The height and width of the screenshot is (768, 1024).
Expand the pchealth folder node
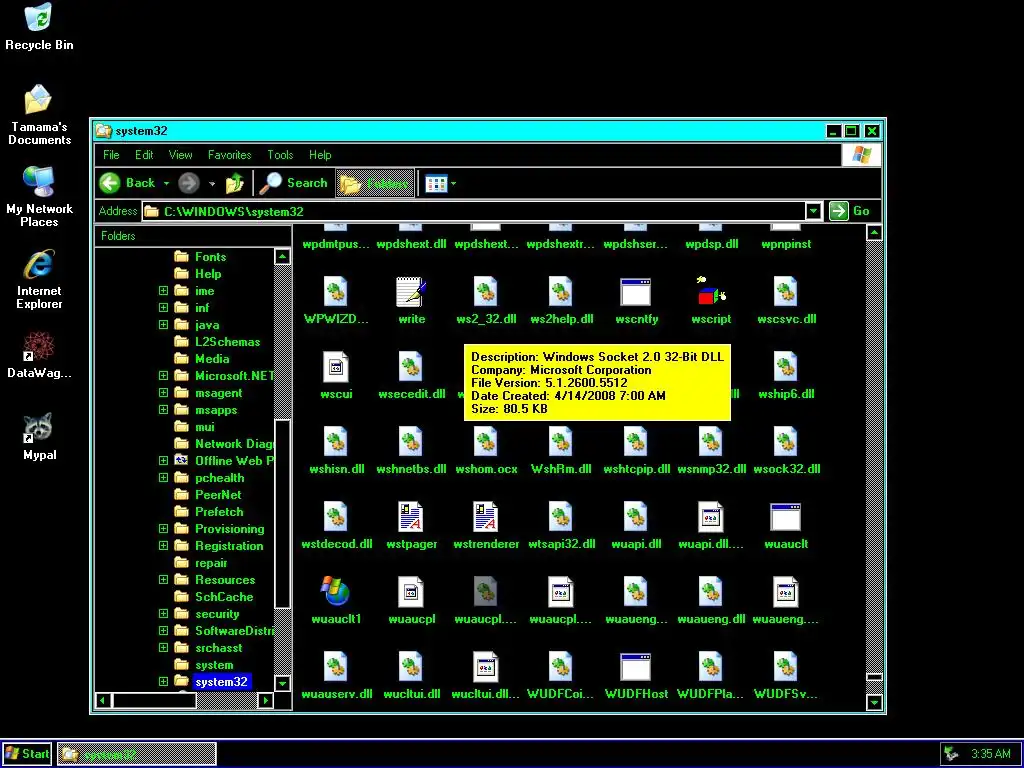coord(163,477)
